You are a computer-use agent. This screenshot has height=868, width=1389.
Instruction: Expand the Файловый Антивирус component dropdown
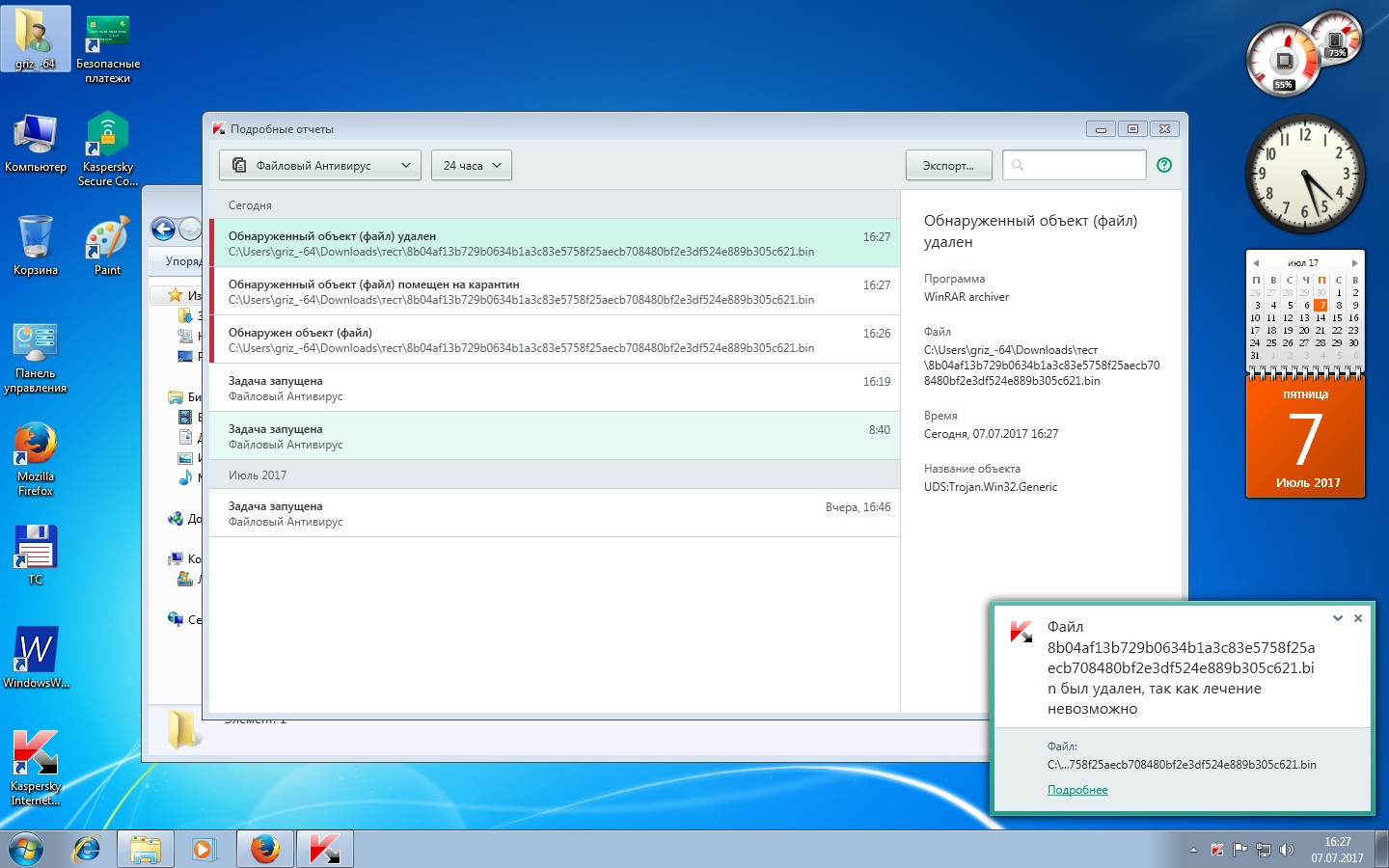coord(320,165)
